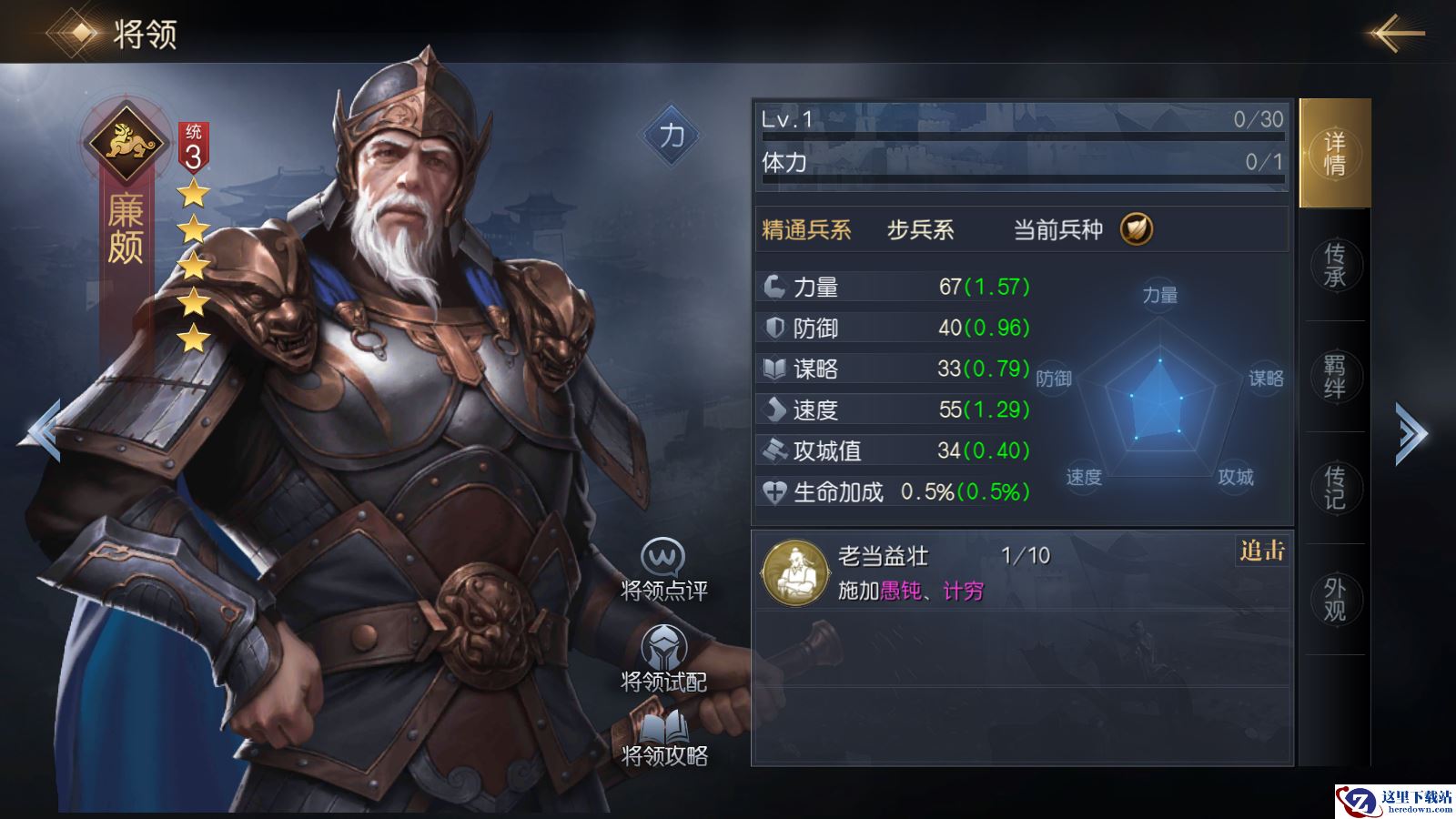Select the 外观 tab
This screenshot has height=819, width=1456.
[1334, 600]
